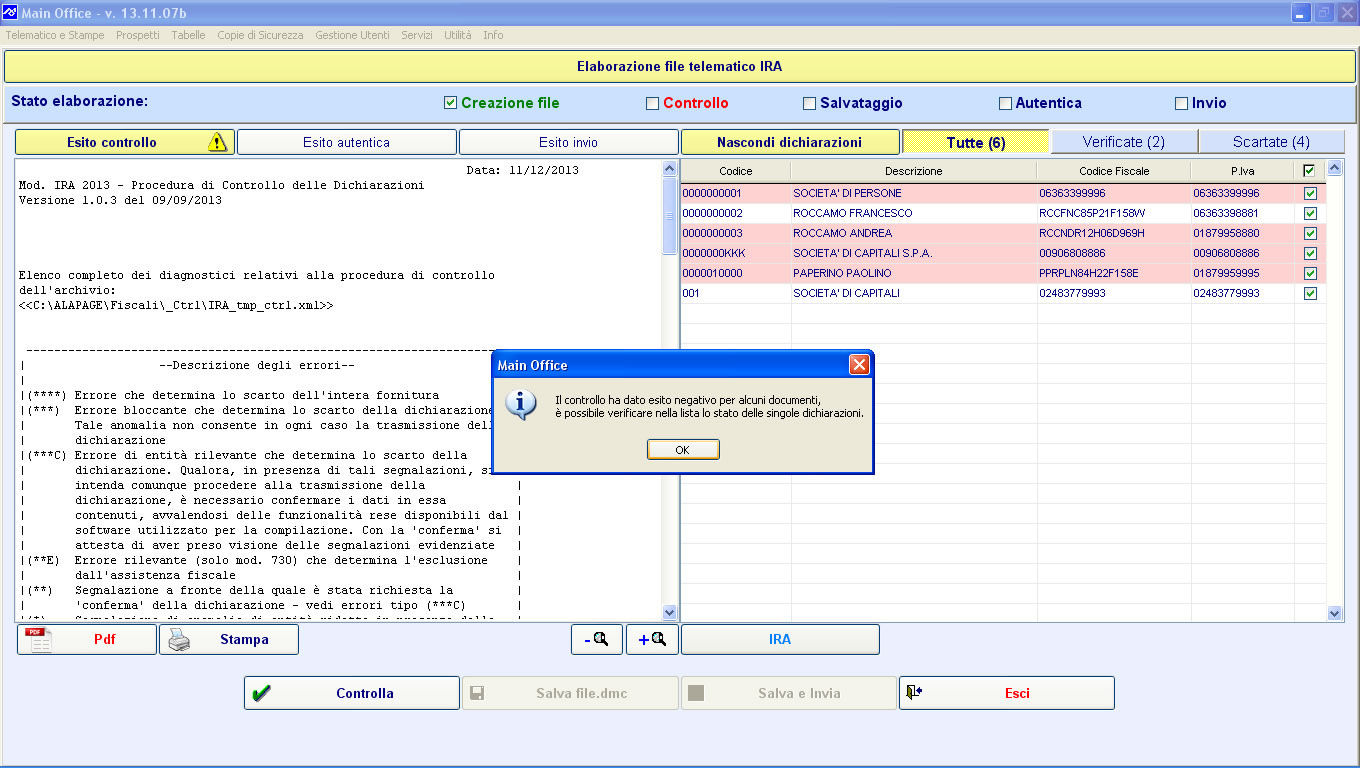Screen dimensions: 1360x768
Task: Click the Pdf button
Action: (87, 640)
